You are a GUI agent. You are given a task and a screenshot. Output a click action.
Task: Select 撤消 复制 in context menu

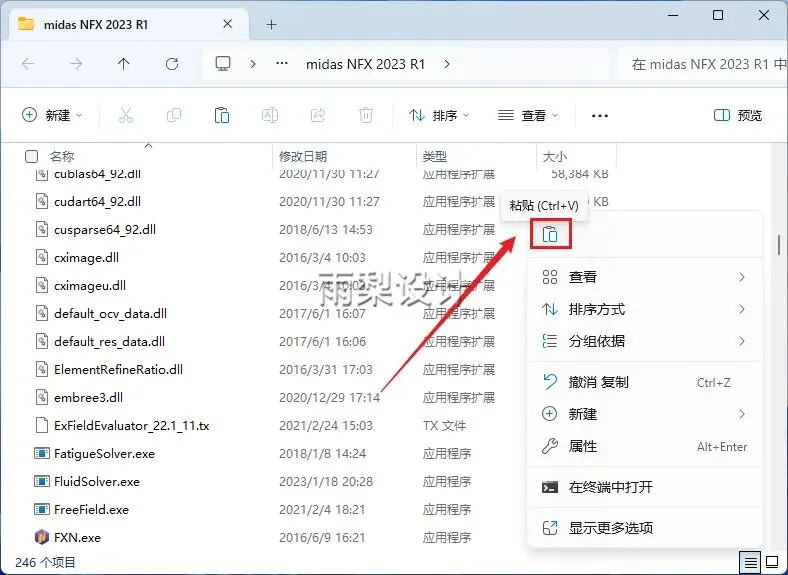[645, 382]
